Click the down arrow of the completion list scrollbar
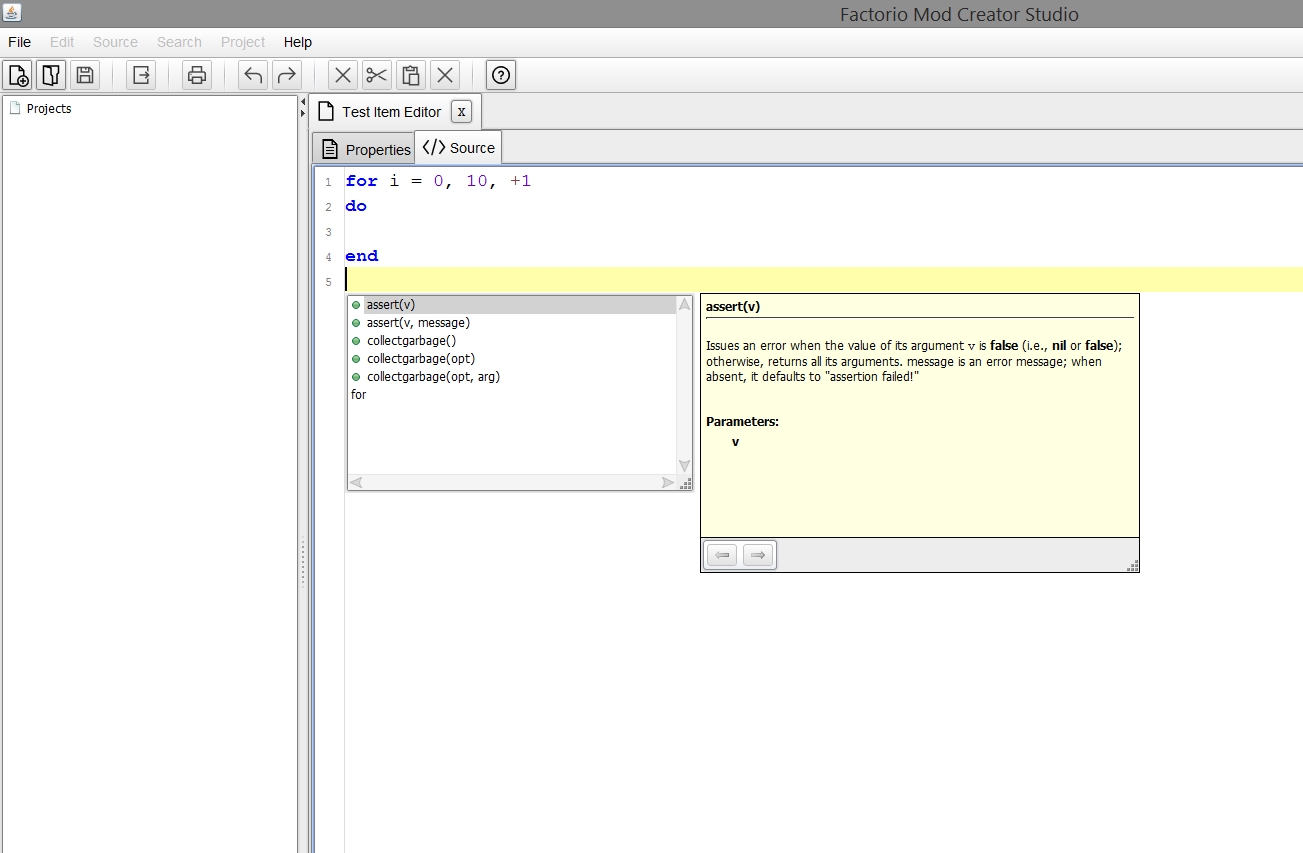 684,465
